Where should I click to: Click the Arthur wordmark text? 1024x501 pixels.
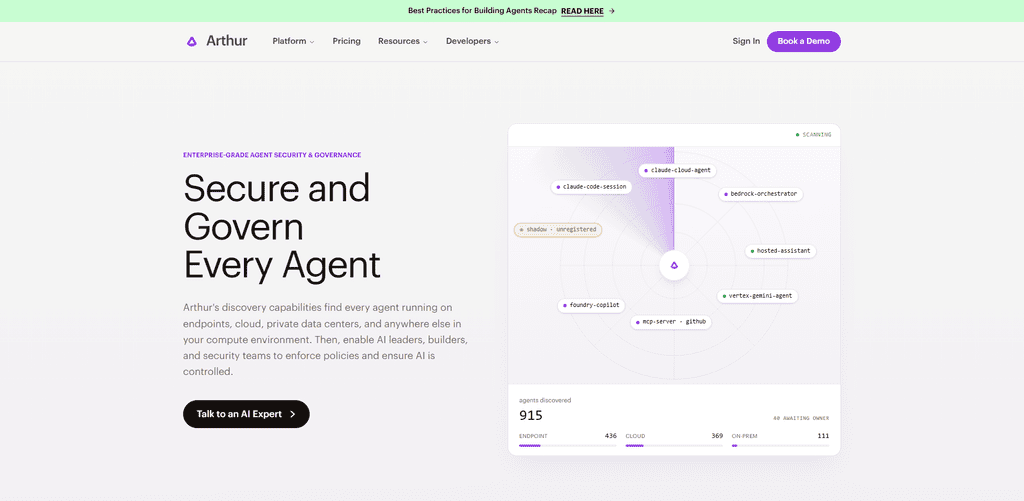point(227,41)
